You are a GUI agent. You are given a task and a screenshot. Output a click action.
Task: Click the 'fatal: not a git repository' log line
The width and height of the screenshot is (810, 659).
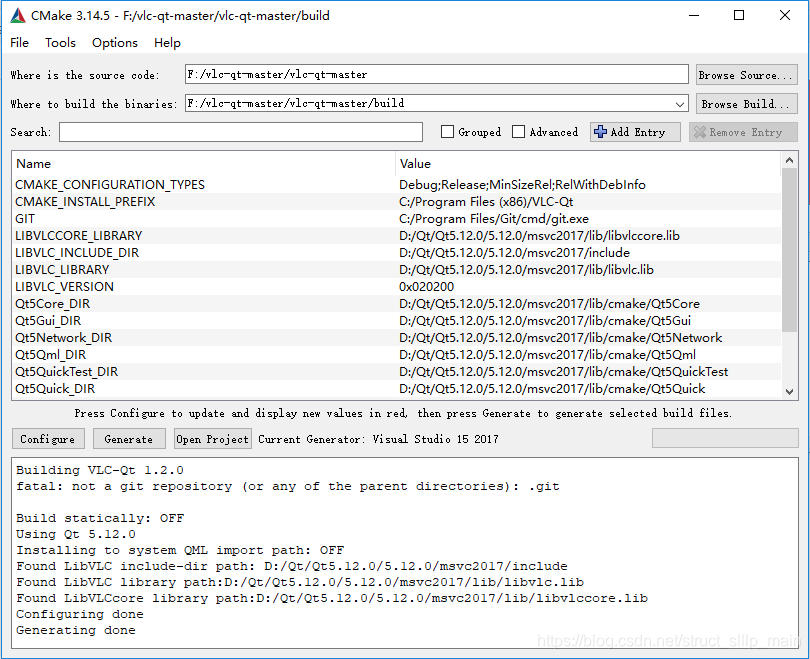288,487
